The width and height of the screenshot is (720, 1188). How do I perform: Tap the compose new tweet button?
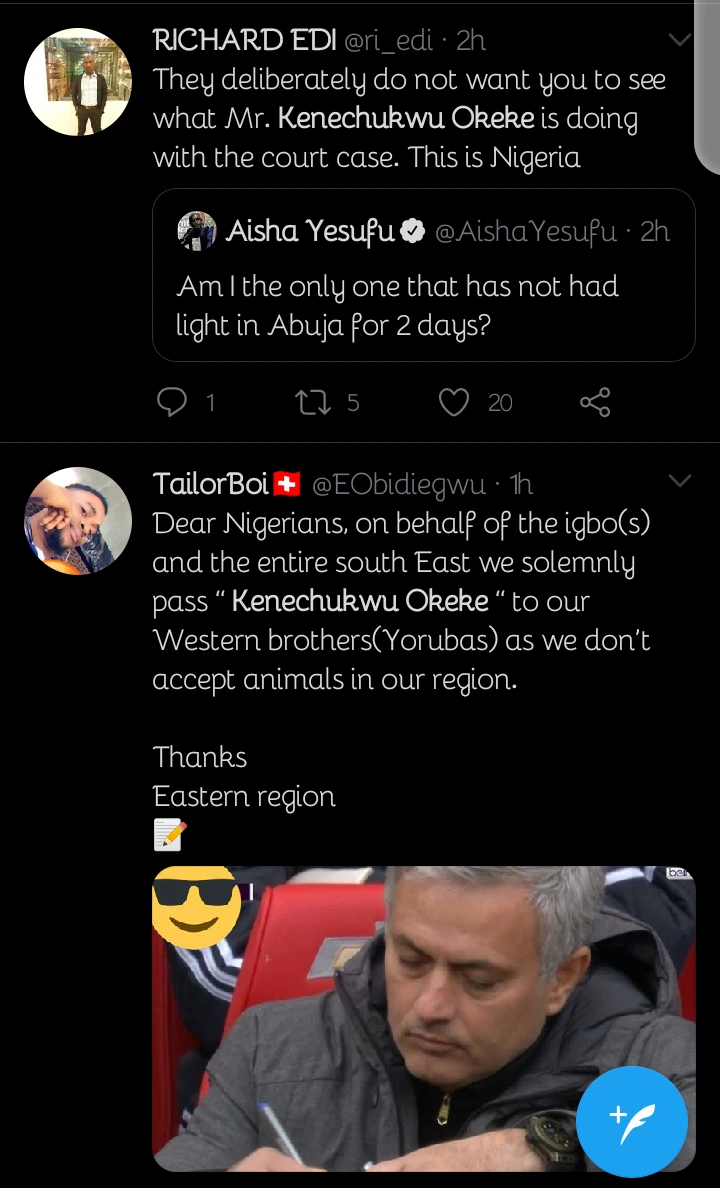[x=632, y=1120]
